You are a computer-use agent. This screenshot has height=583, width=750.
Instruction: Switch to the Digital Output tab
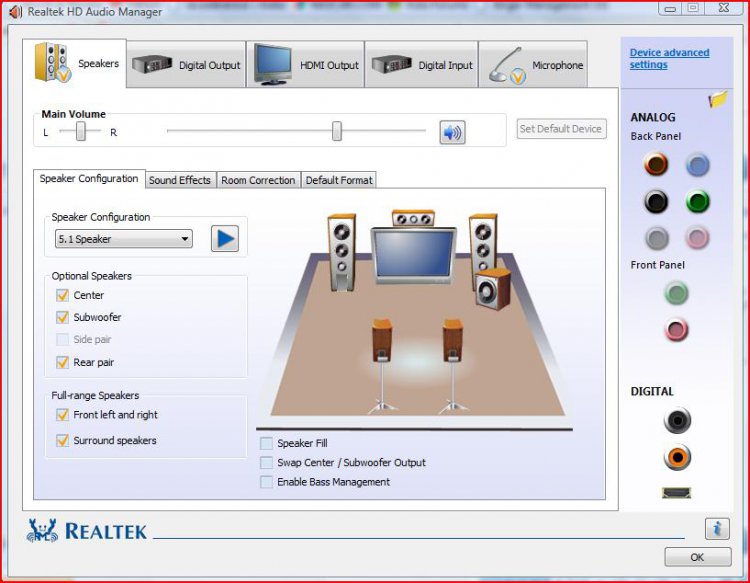pyautogui.click(x=186, y=65)
